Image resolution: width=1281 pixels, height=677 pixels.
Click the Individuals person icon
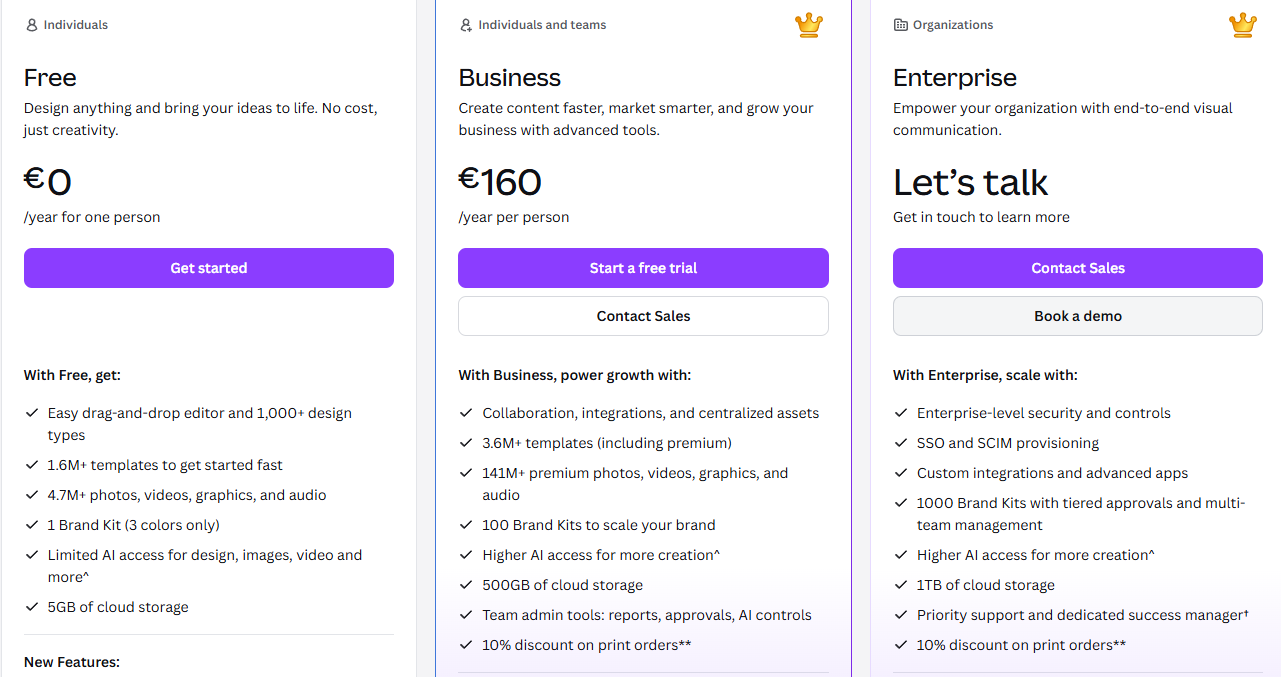(31, 25)
